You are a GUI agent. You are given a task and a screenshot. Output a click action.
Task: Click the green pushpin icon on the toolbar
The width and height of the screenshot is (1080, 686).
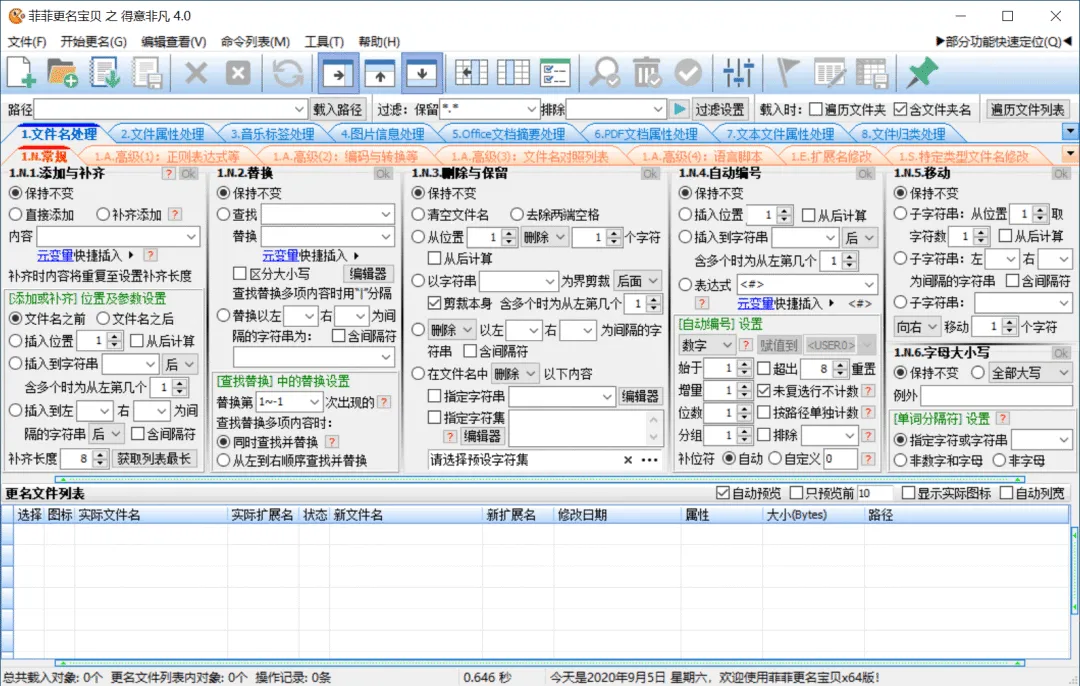click(922, 71)
